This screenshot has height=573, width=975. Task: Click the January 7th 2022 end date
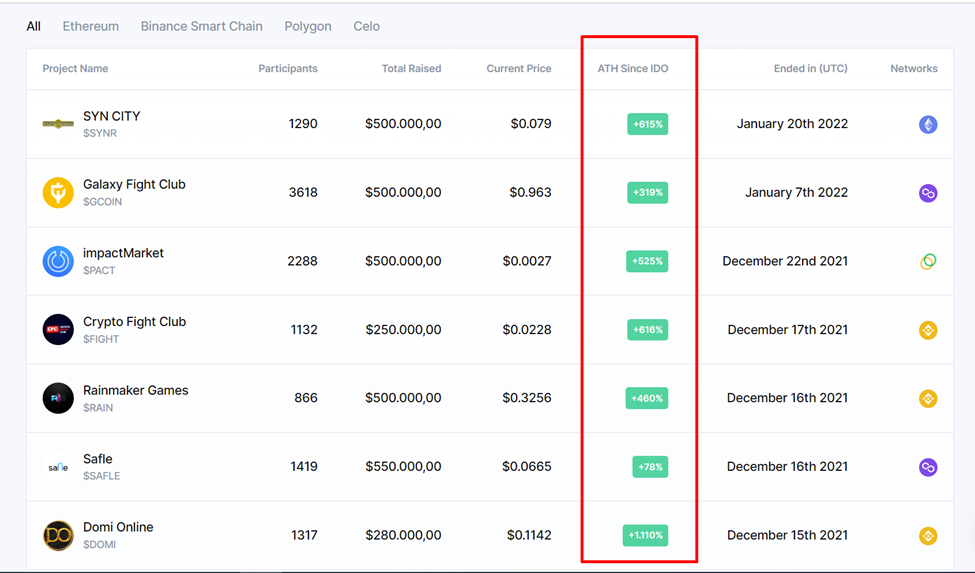pyautogui.click(x=797, y=193)
